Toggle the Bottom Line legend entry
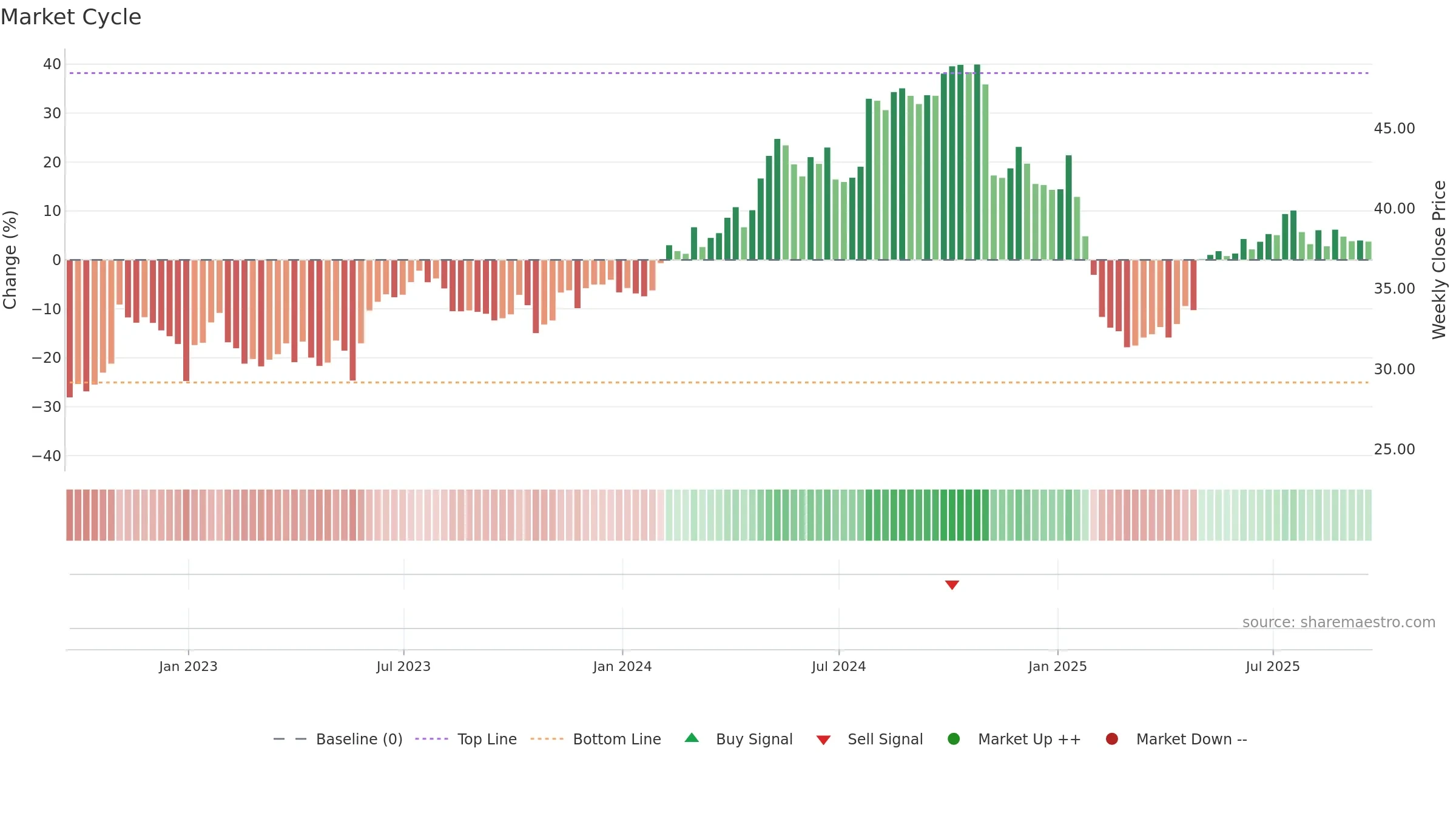 point(596,739)
